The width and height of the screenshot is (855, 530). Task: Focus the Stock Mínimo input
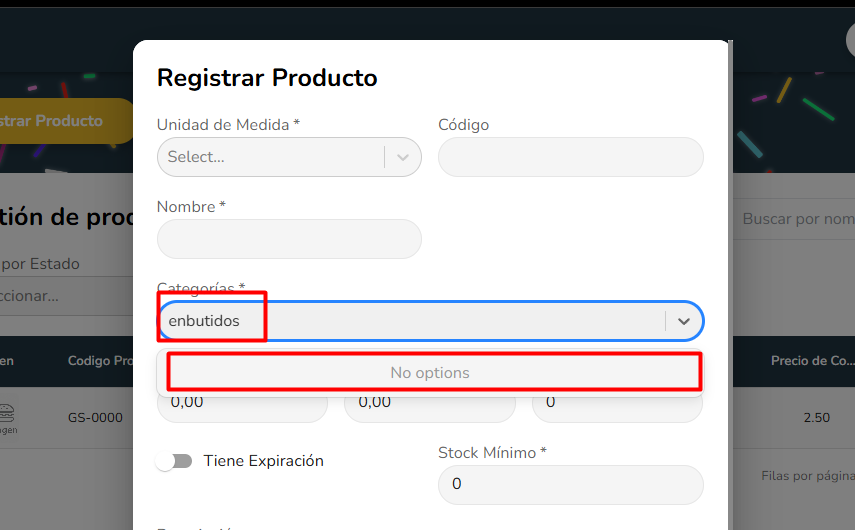570,484
